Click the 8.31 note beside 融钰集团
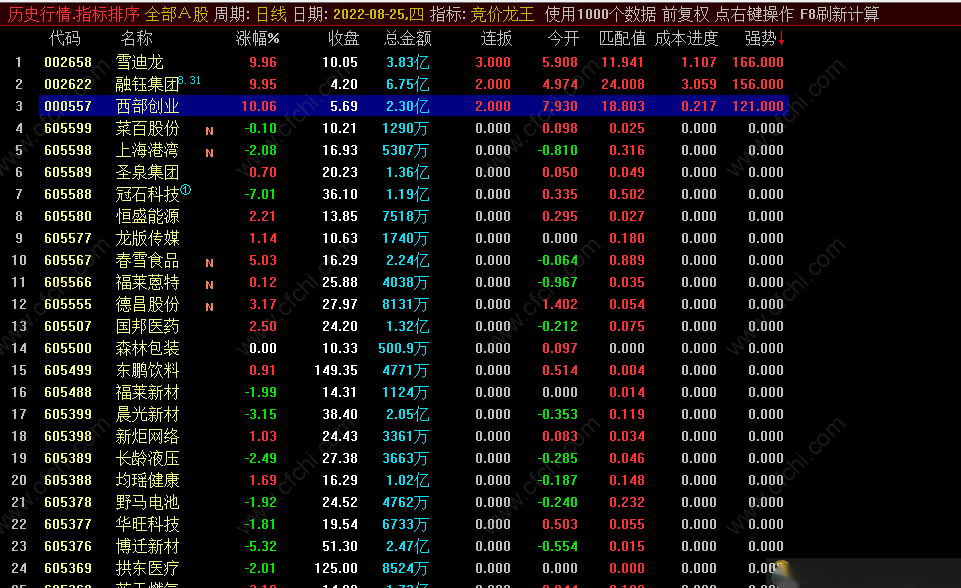The width and height of the screenshot is (961, 588). coord(190,80)
